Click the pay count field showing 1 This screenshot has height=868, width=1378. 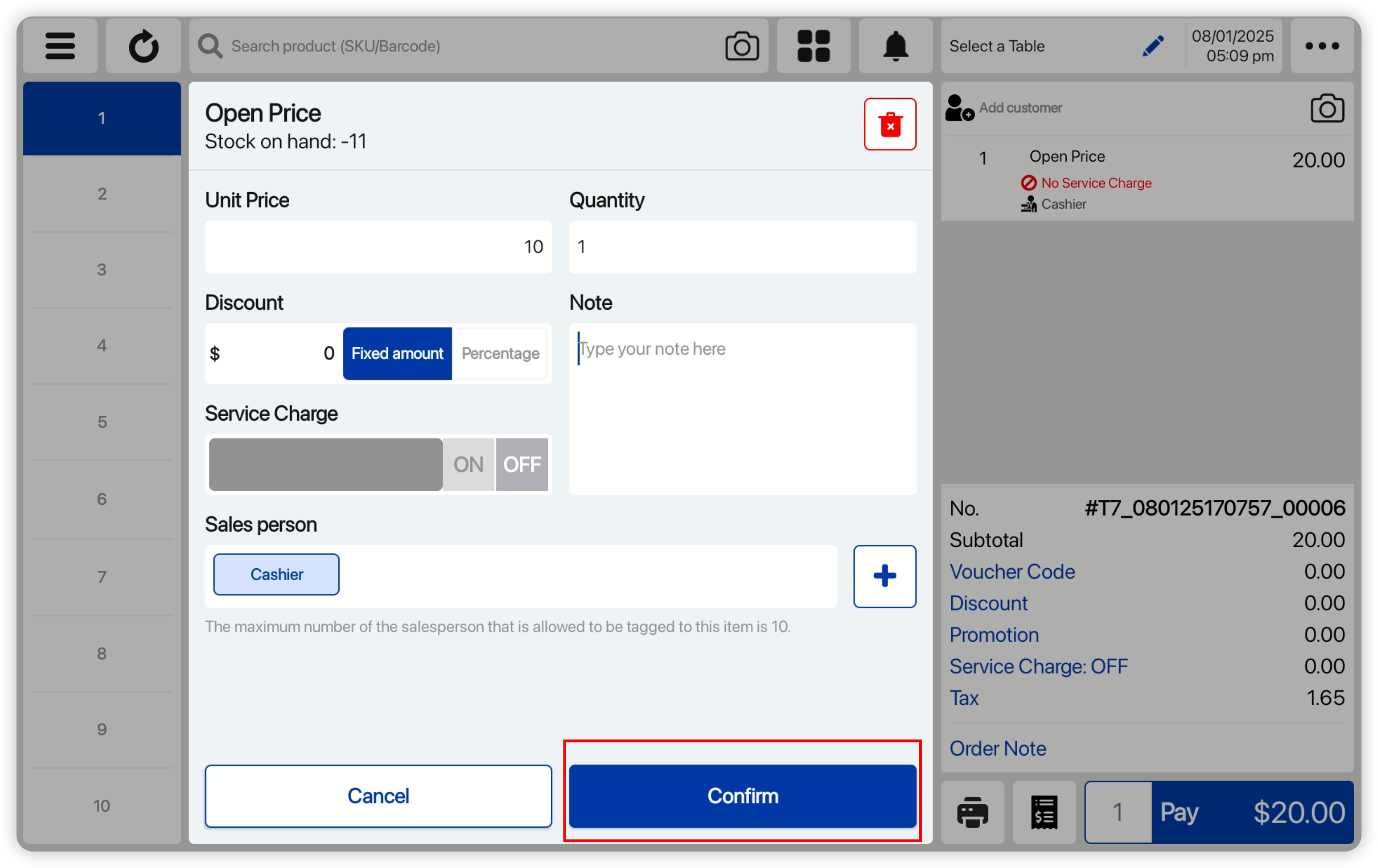click(x=1118, y=812)
